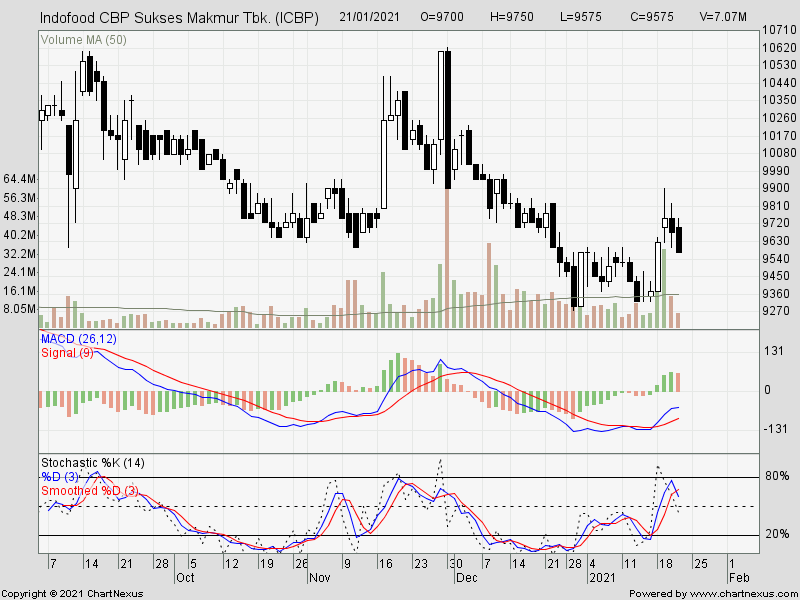Click the 10530 price axis label
The width and height of the screenshot is (800, 600).
779,65
